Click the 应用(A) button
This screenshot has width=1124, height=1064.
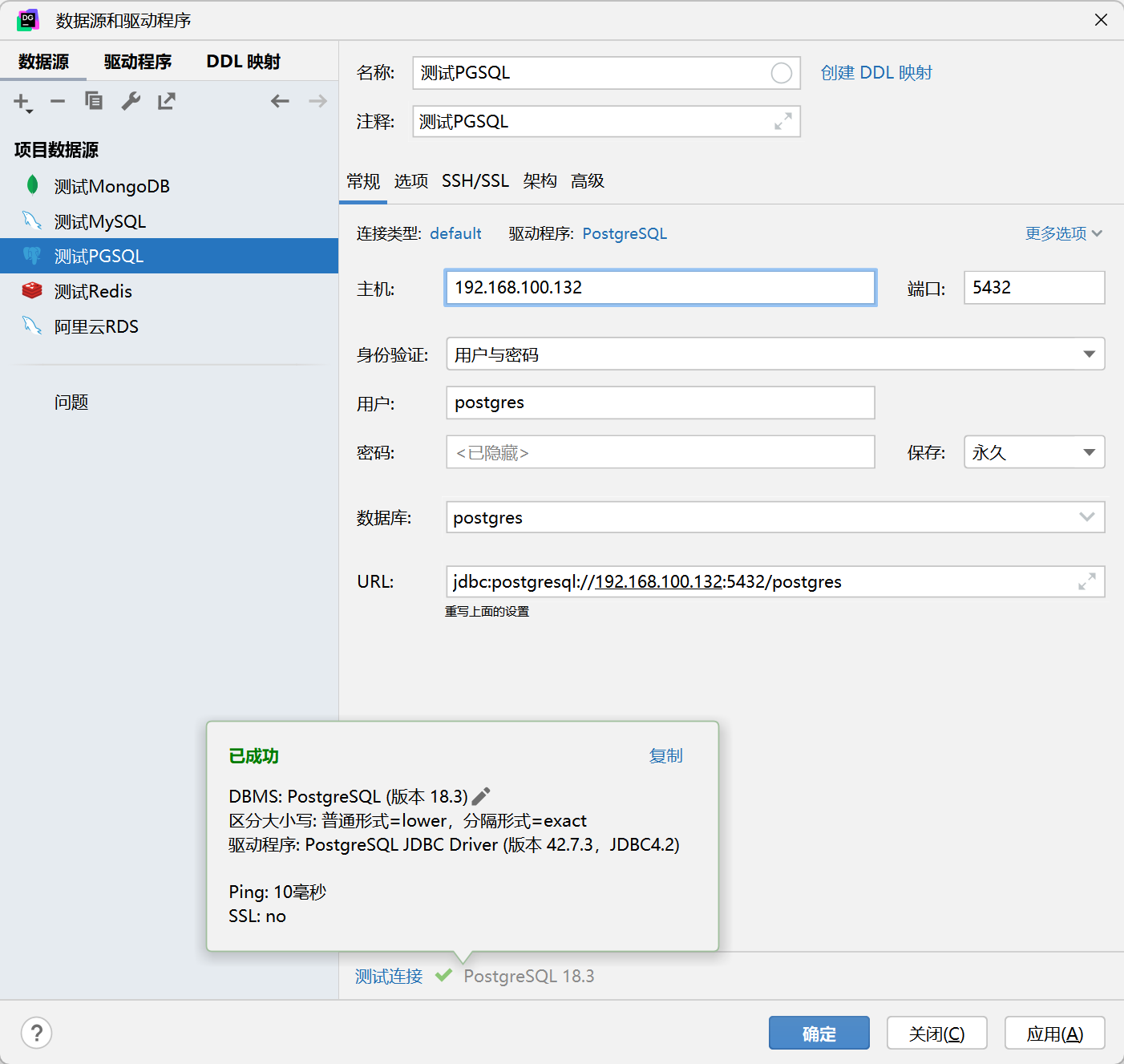tap(1055, 1033)
